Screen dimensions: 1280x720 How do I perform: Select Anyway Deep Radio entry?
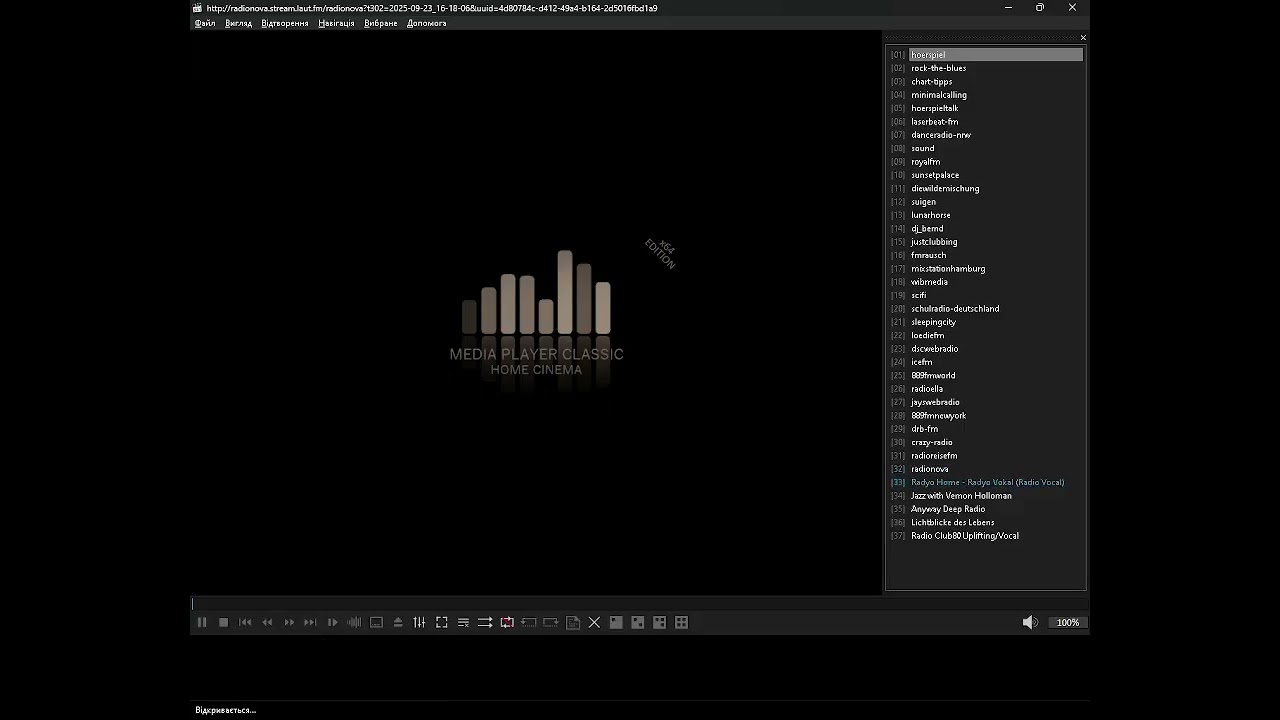(x=986, y=509)
